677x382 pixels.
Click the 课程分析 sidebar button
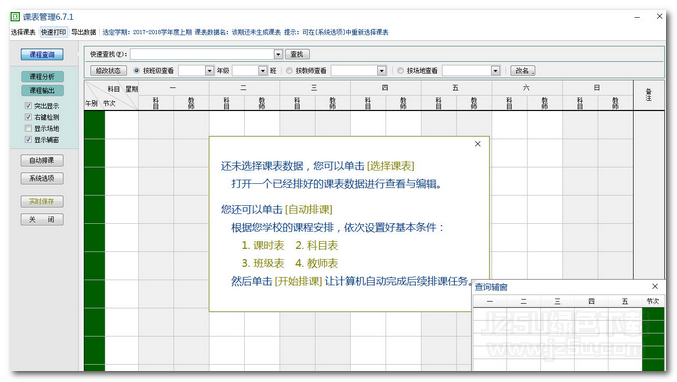42,76
